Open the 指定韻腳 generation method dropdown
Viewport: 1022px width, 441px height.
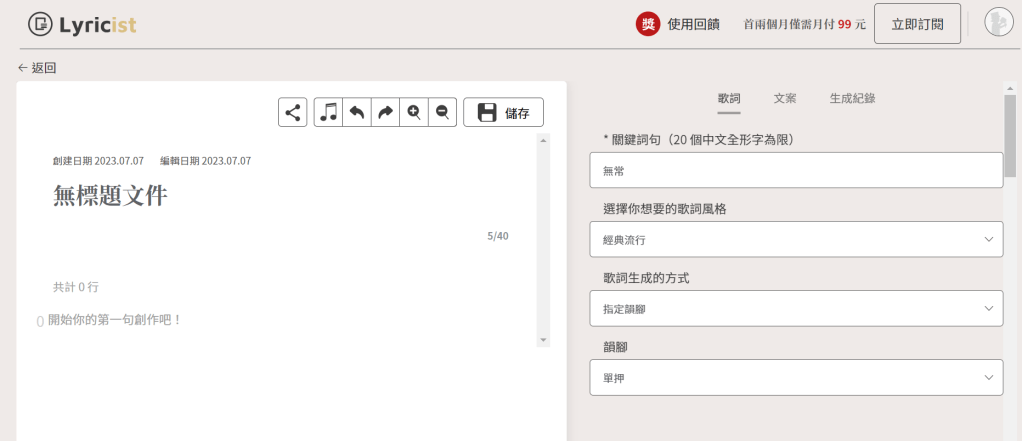[x=796, y=309]
